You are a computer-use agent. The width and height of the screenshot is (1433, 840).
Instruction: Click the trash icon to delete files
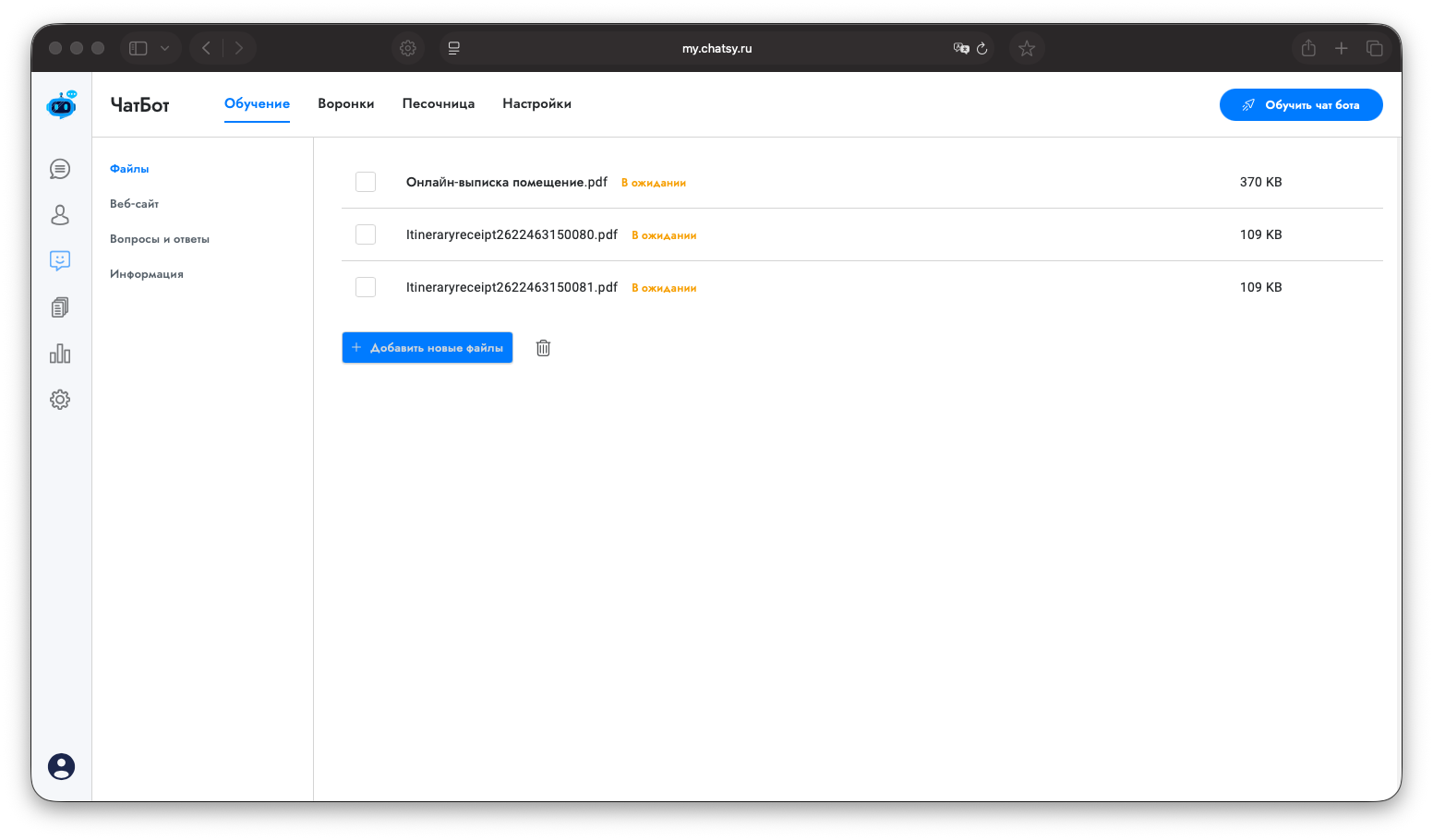click(543, 348)
